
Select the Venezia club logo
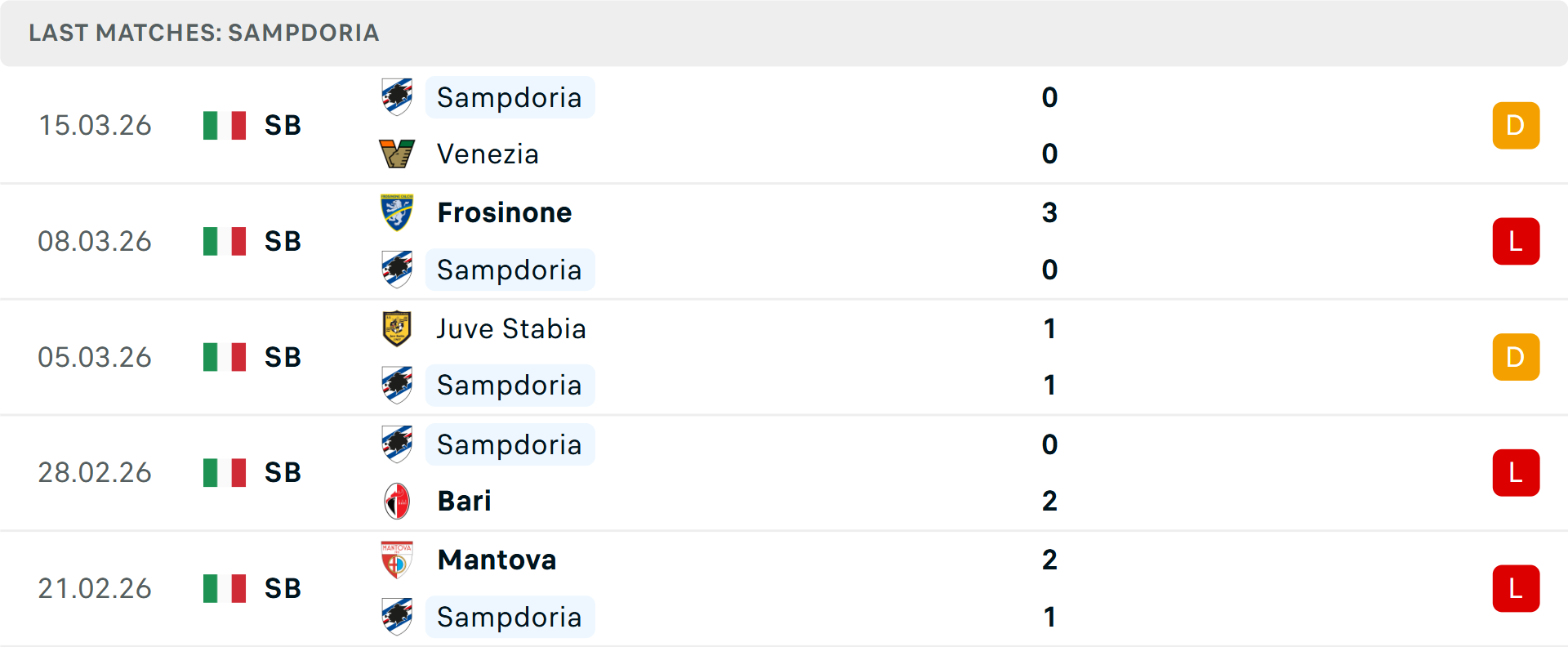[x=397, y=154]
